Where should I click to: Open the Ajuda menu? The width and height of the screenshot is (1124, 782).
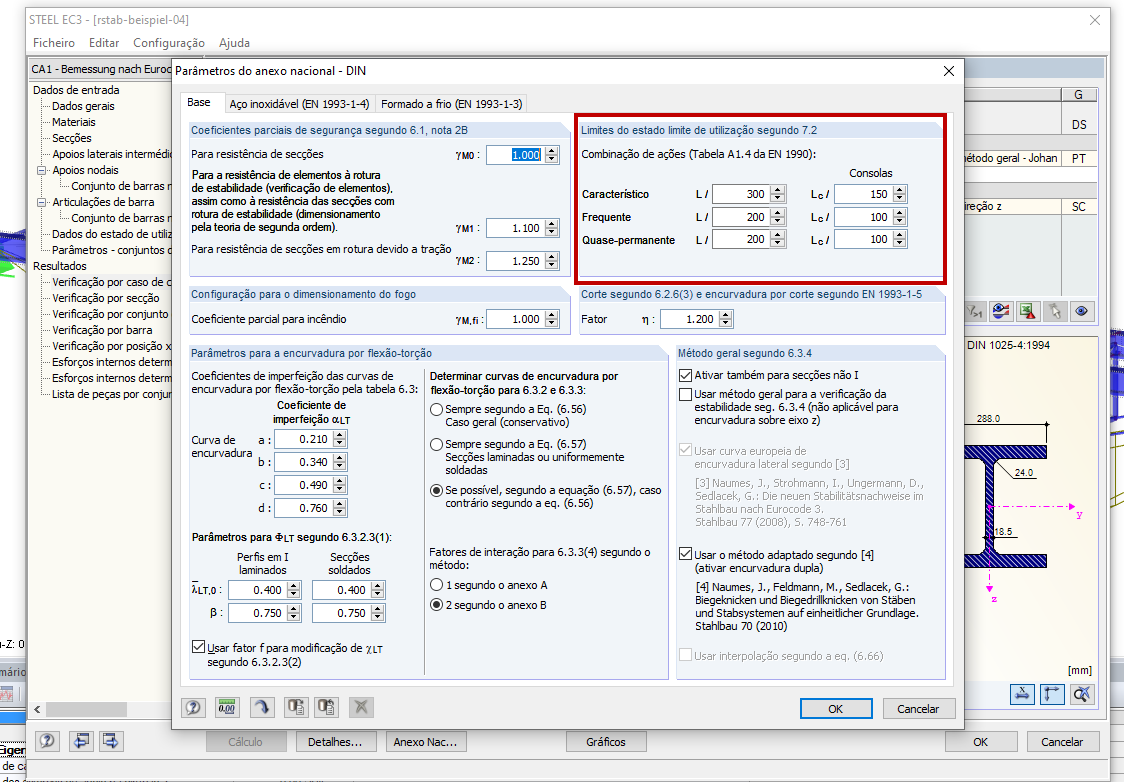pyautogui.click(x=234, y=43)
